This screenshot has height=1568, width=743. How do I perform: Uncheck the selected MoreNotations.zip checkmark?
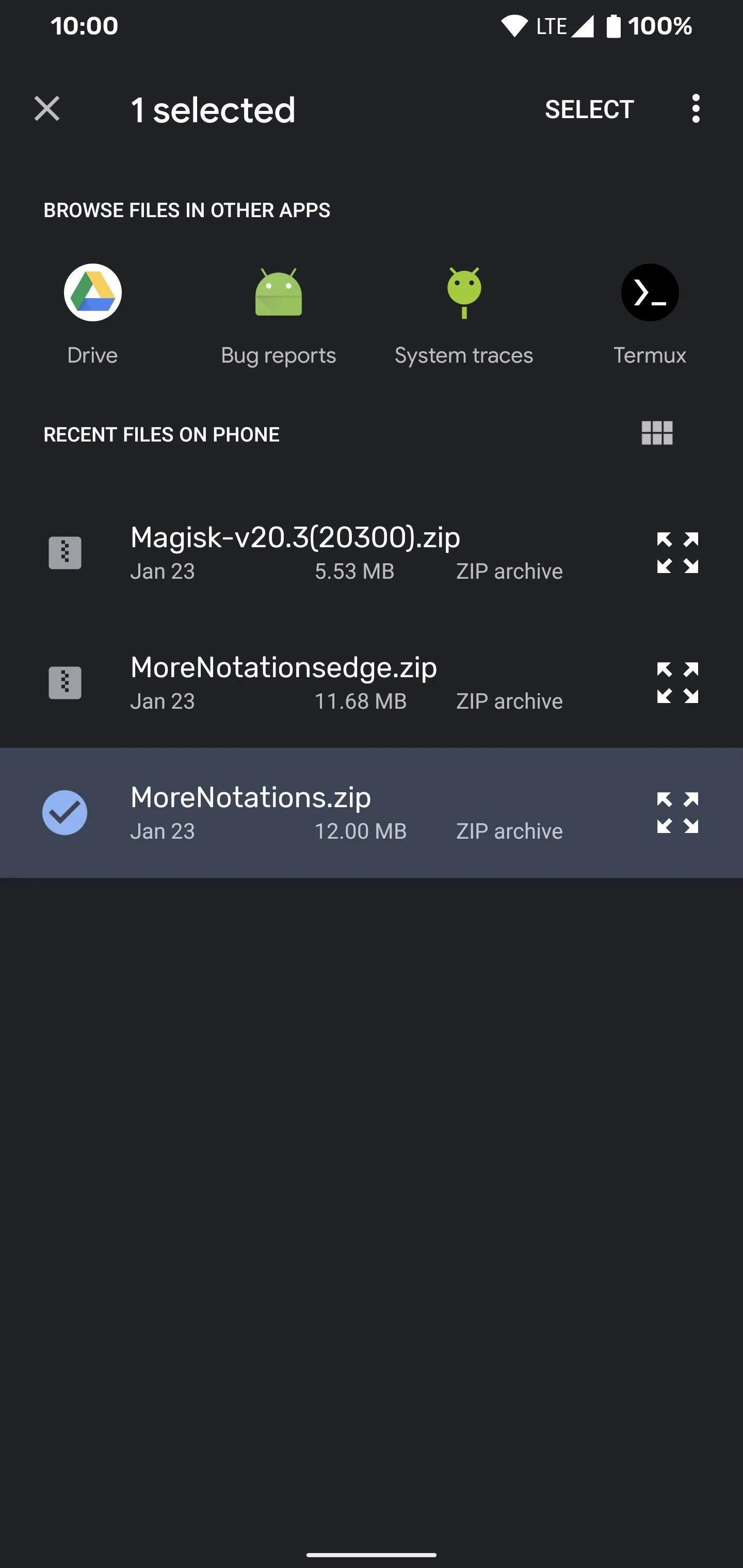64,812
